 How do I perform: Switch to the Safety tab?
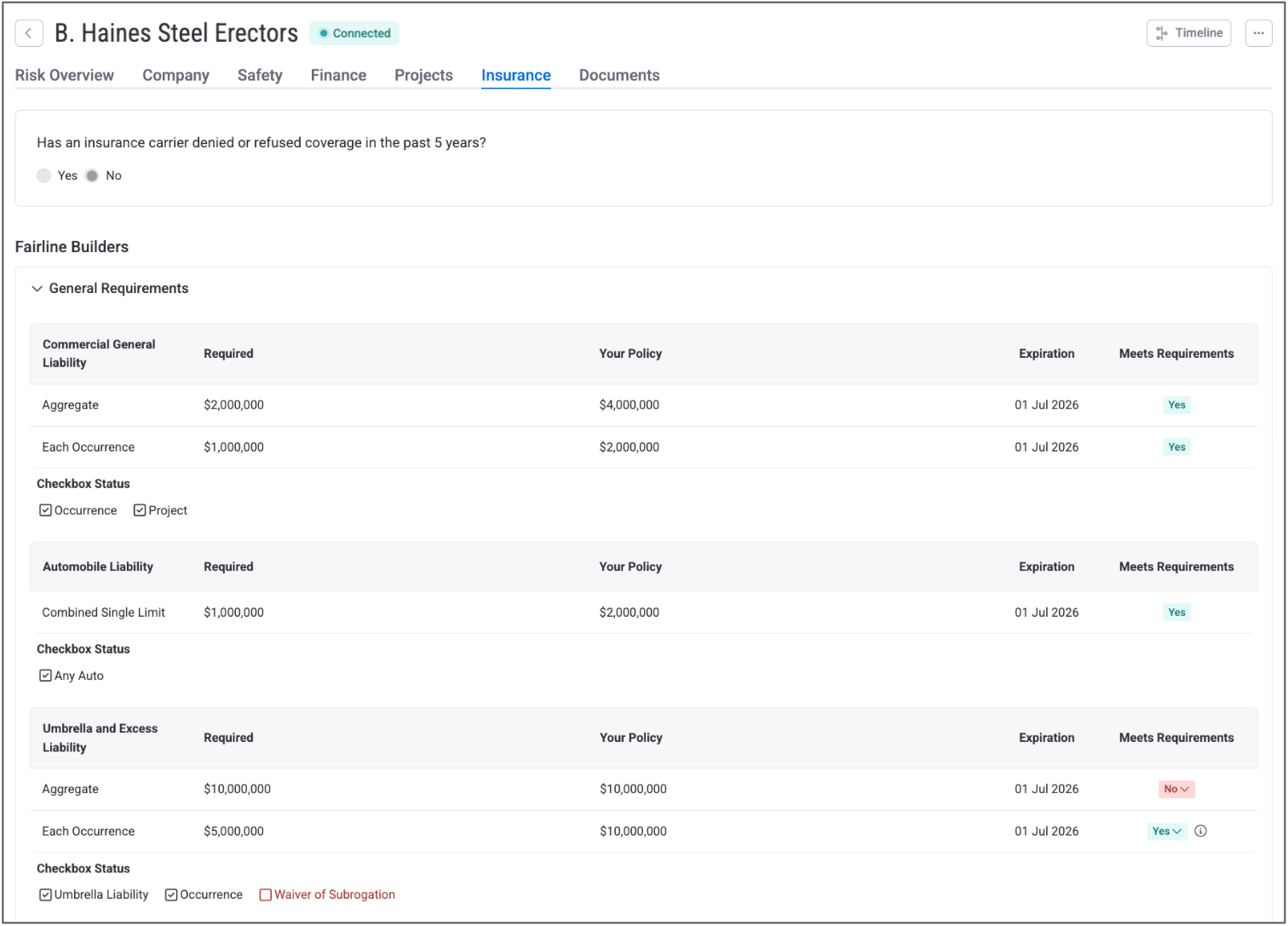click(260, 75)
